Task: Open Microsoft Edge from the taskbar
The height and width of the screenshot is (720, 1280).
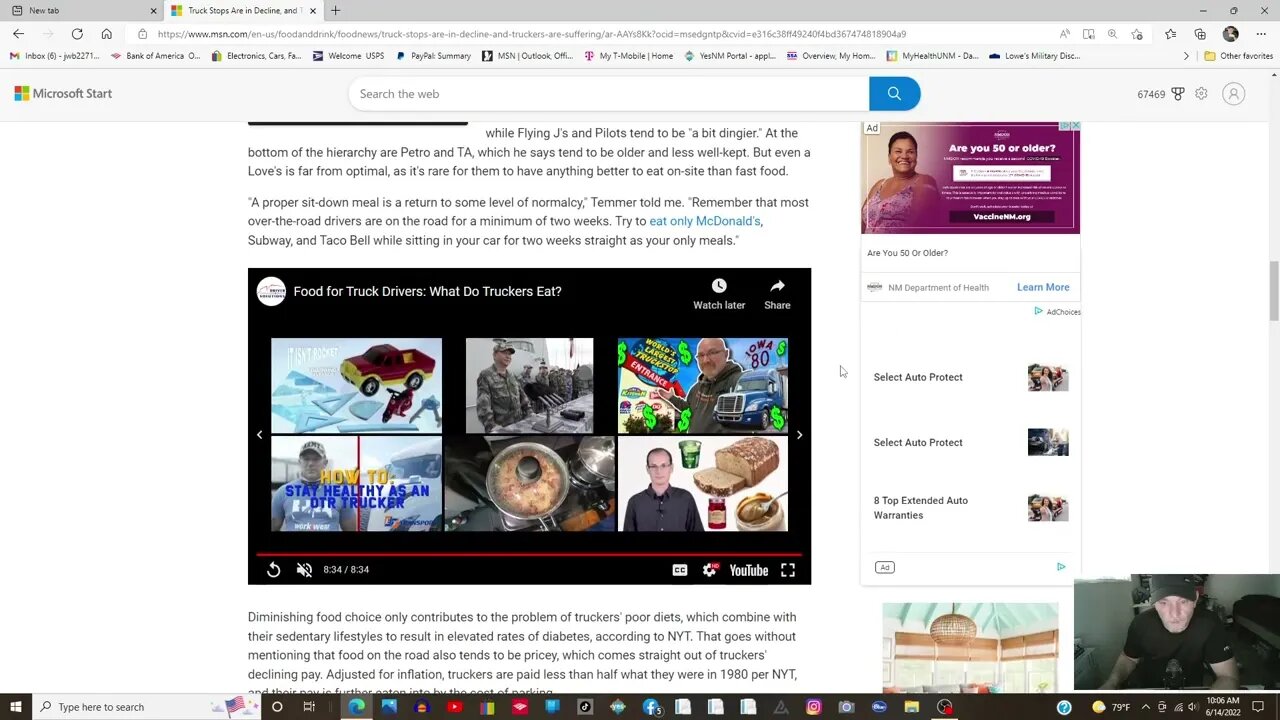Action: coord(356,707)
